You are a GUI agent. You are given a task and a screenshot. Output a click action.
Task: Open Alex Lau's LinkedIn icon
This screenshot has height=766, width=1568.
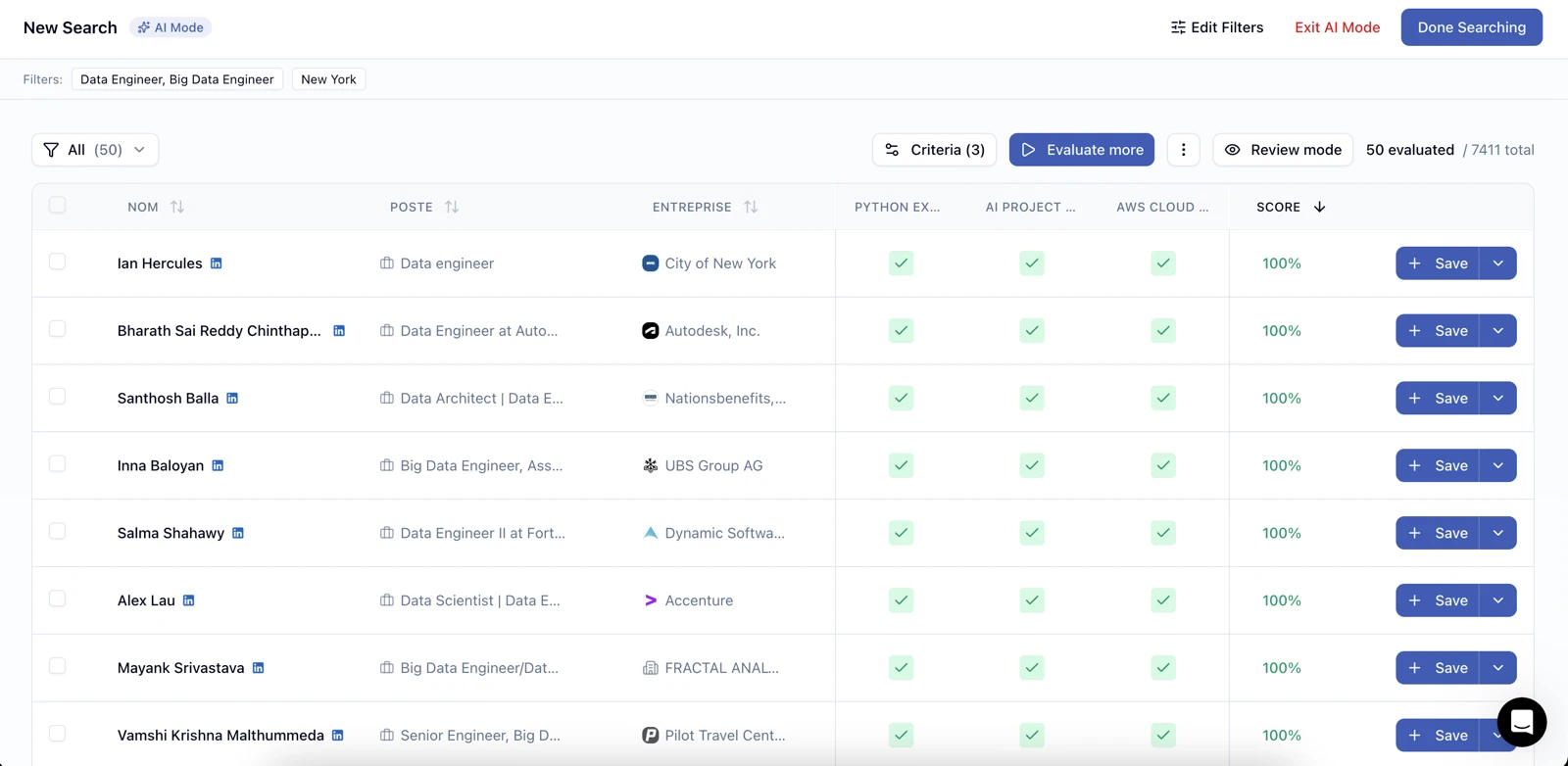[189, 600]
